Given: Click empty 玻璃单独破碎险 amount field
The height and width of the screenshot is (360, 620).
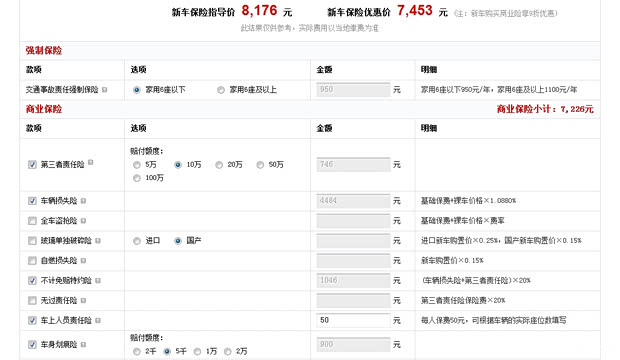Looking at the screenshot, I should (353, 240).
